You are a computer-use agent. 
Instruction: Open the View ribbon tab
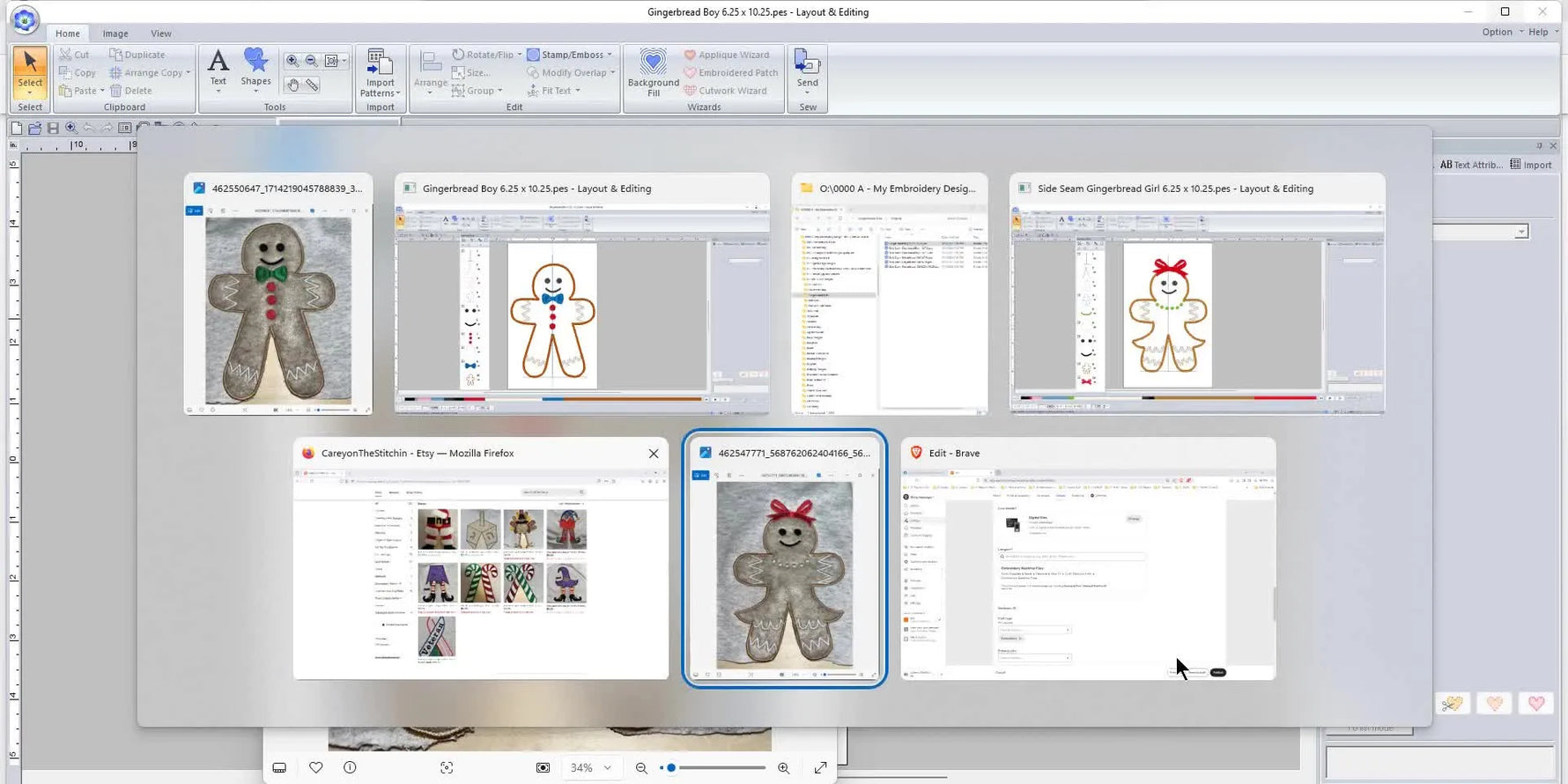click(x=161, y=33)
